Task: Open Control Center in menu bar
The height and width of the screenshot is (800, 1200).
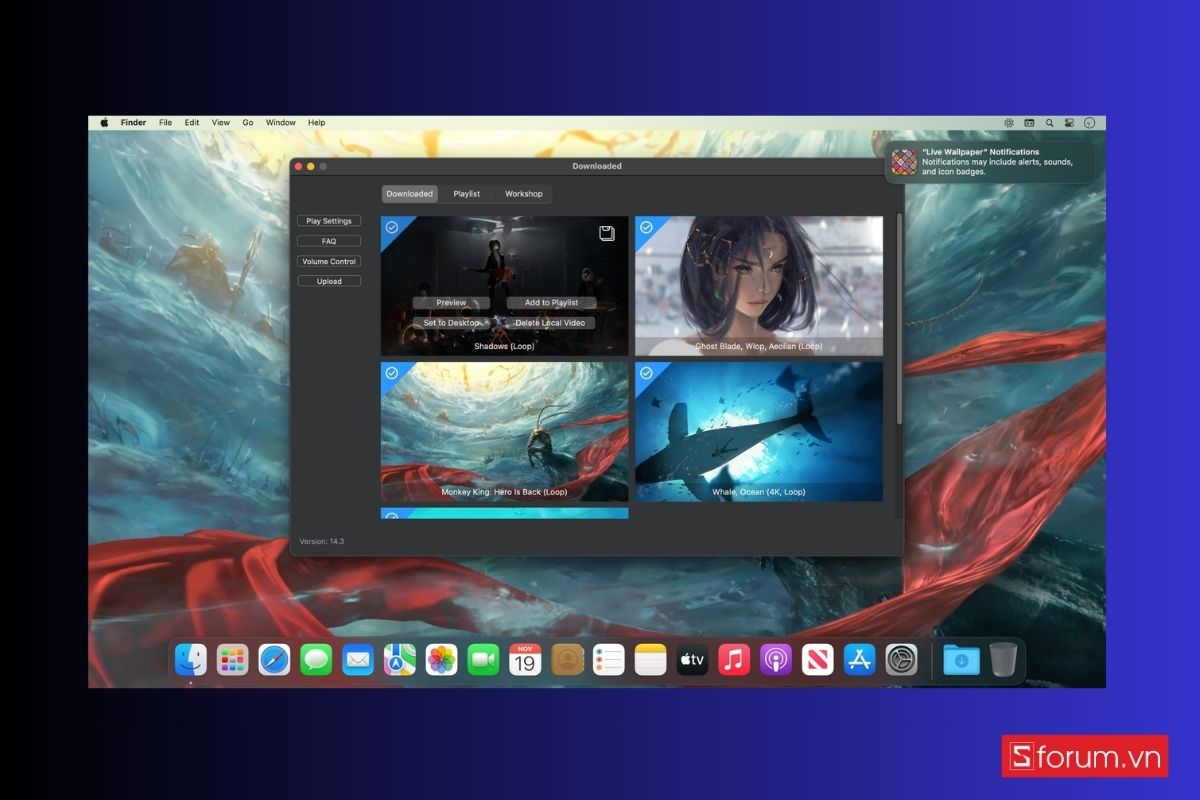Action: 1069,123
